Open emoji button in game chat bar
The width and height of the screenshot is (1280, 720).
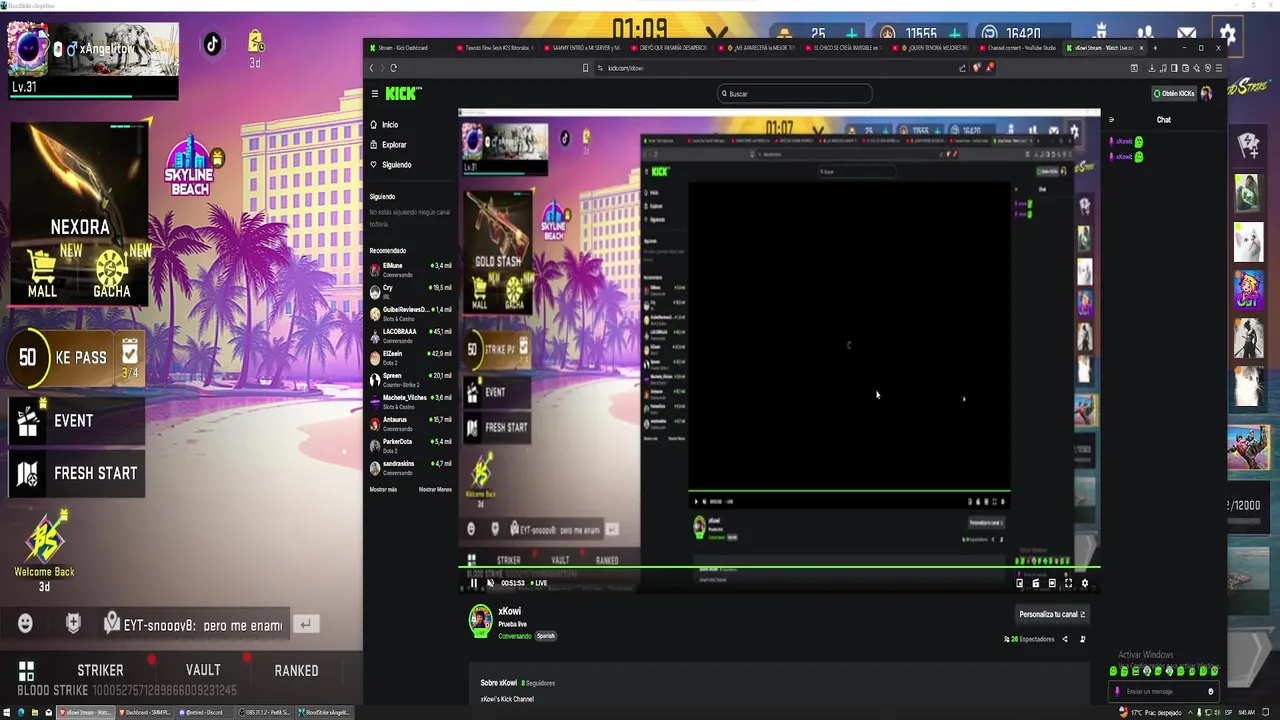[26, 623]
